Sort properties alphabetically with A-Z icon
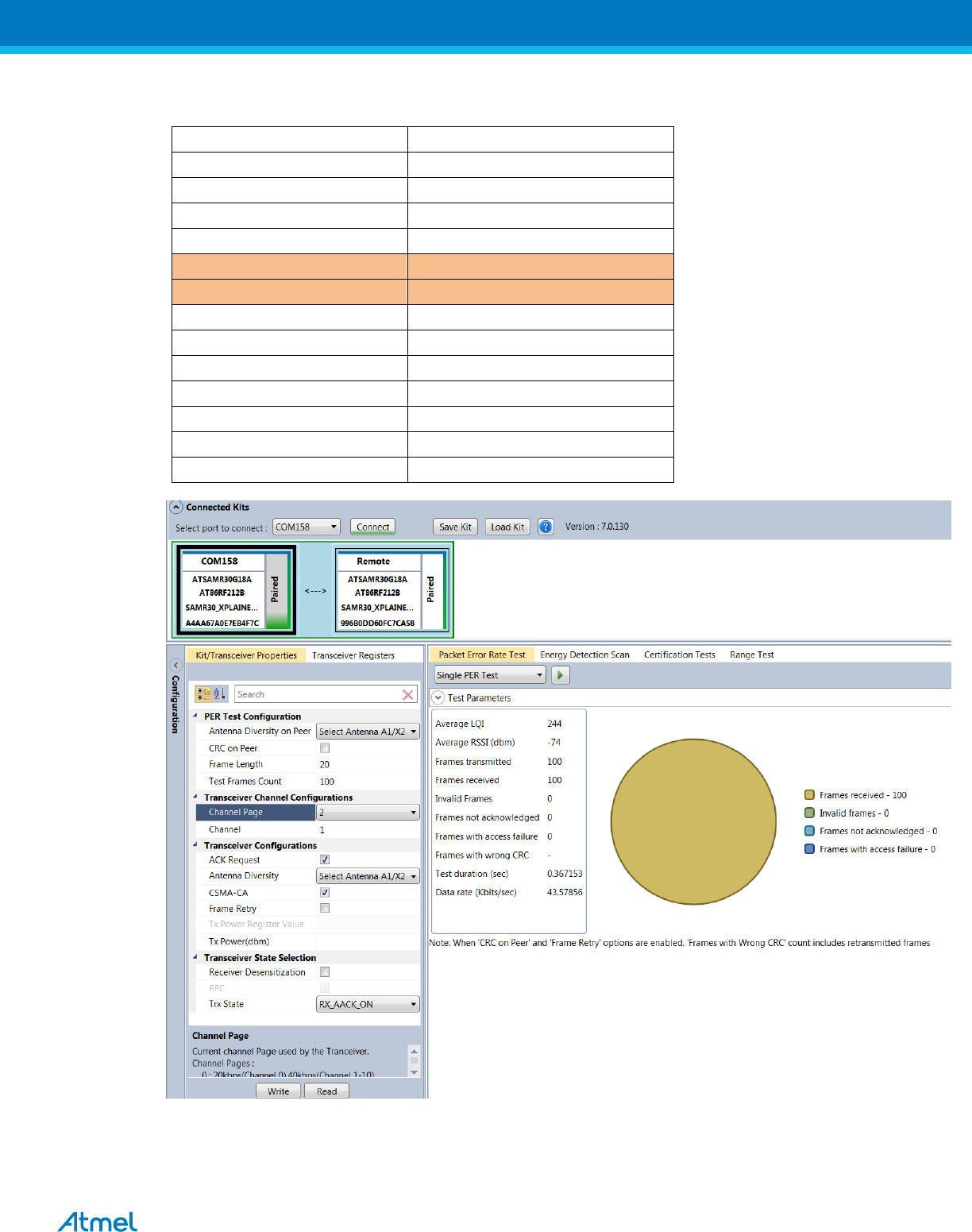The image size is (972, 1232). (x=219, y=694)
